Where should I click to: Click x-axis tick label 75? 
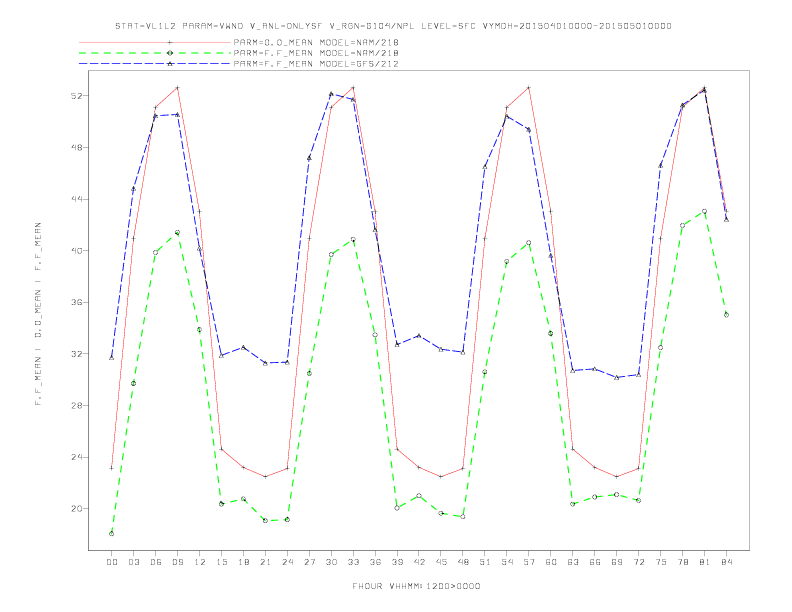[x=661, y=562]
